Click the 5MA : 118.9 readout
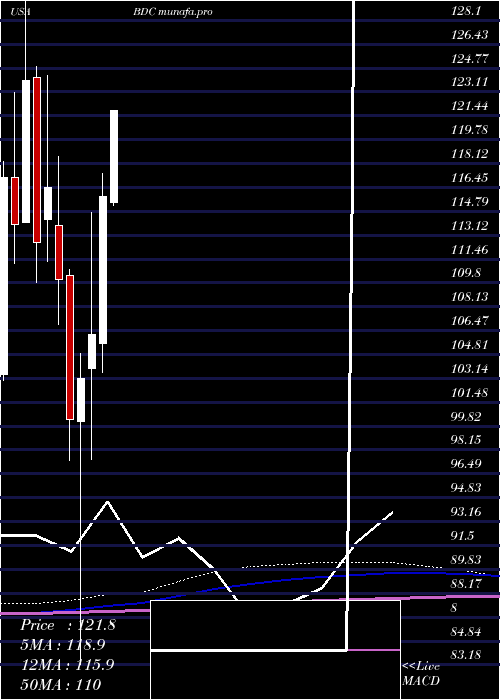 pyautogui.click(x=63, y=645)
